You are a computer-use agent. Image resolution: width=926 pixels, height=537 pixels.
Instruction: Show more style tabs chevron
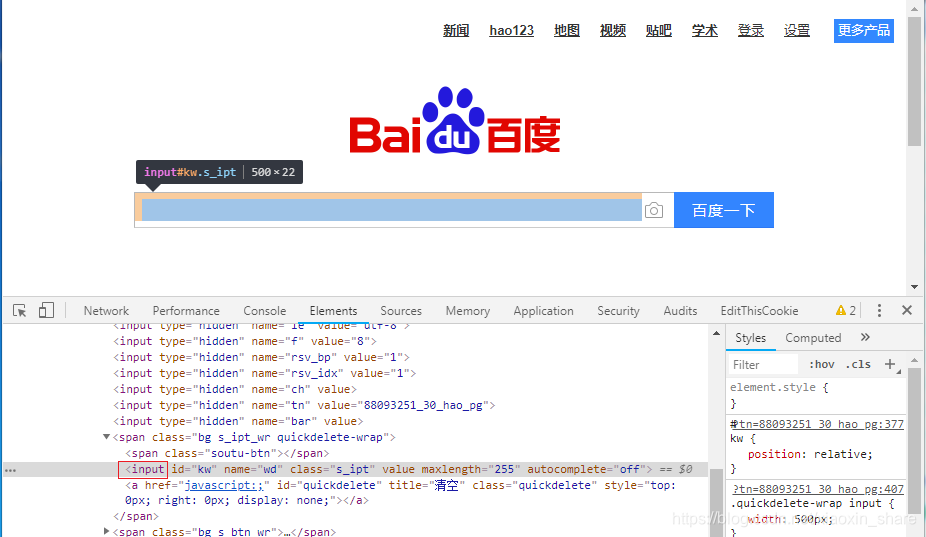pyautogui.click(x=865, y=337)
